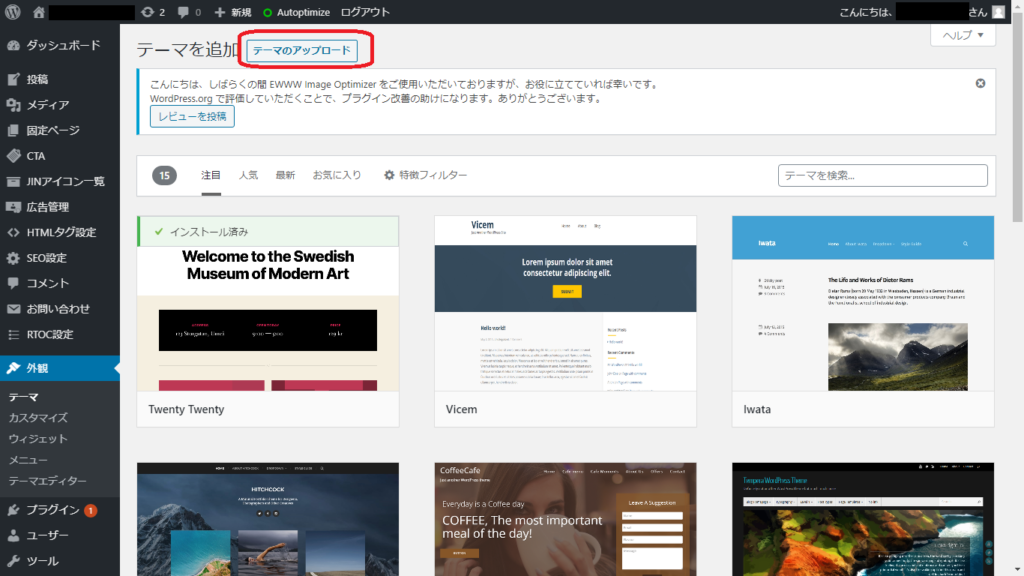Click the Iwata theme name label

click(x=757, y=409)
